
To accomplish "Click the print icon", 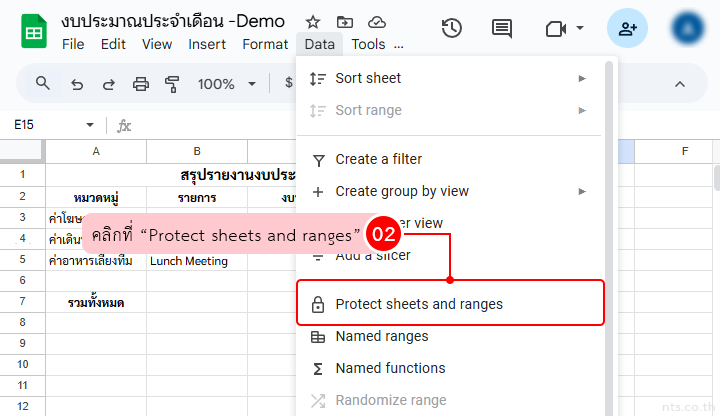I will click(x=141, y=84).
